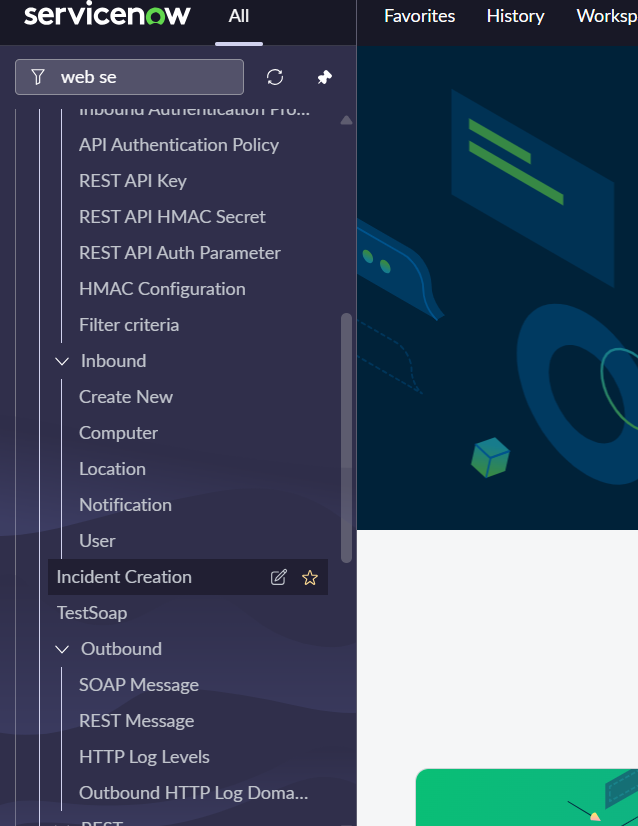Open HTTP Log Levels module
638x826 pixels.
(x=144, y=757)
